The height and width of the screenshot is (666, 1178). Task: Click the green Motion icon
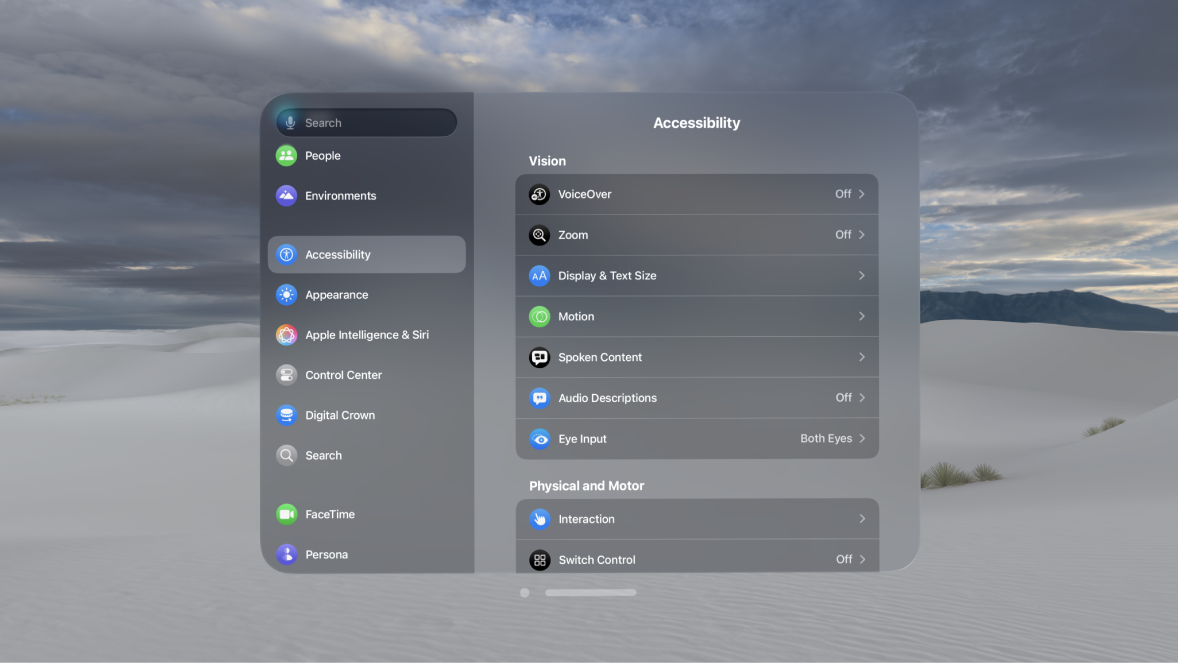pyautogui.click(x=539, y=316)
